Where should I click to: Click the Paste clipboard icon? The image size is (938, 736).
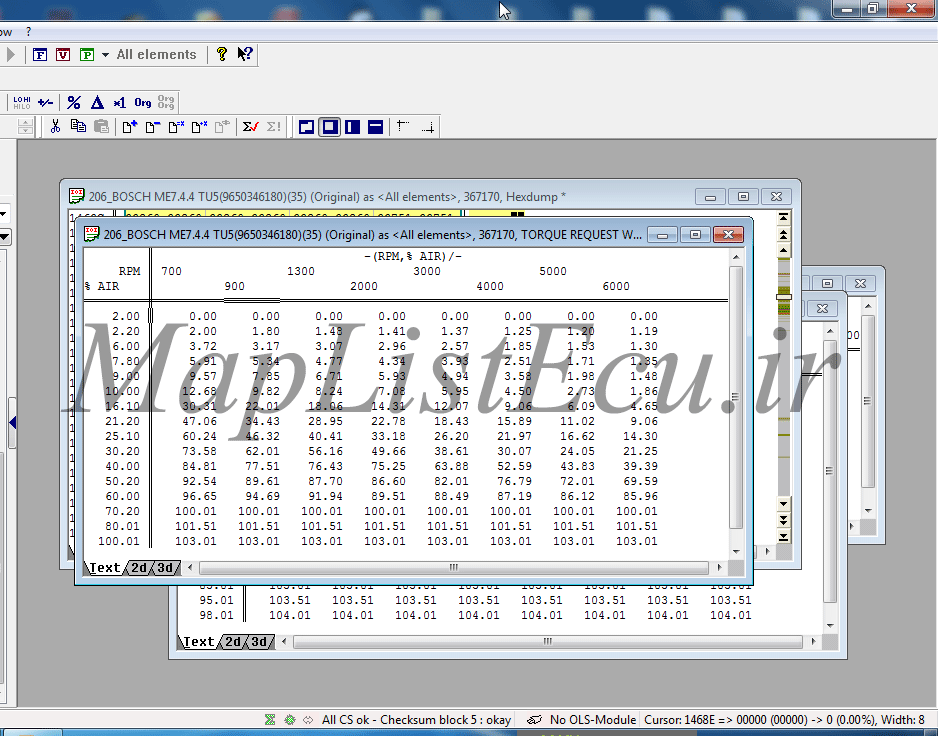click(102, 126)
